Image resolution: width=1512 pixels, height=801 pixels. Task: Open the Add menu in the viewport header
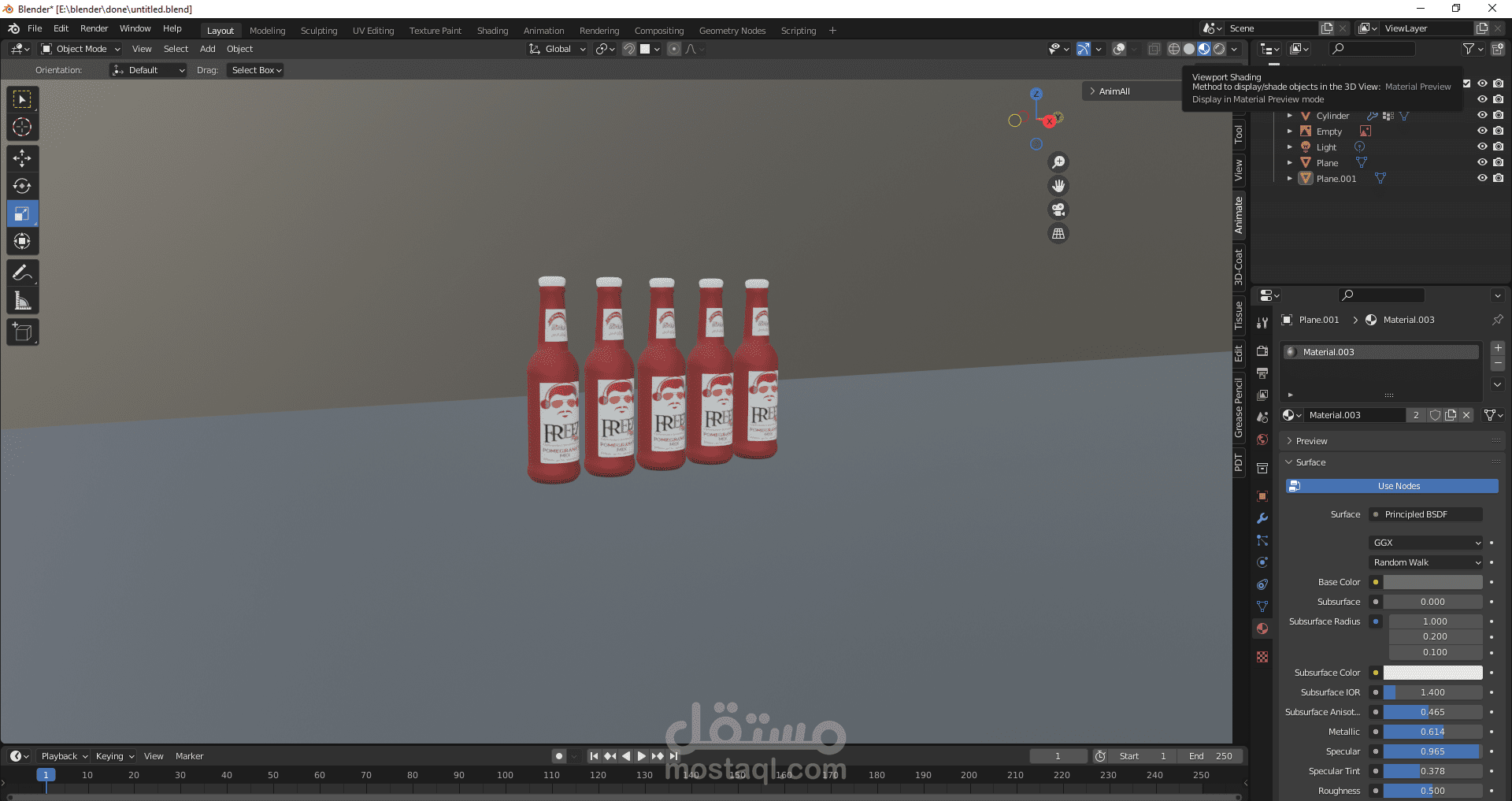[208, 49]
